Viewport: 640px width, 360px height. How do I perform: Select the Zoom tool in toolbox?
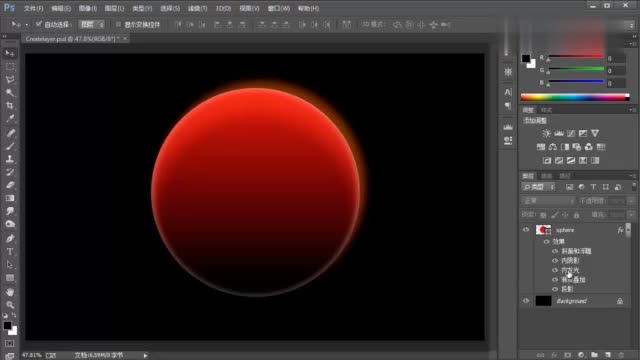click(10, 305)
